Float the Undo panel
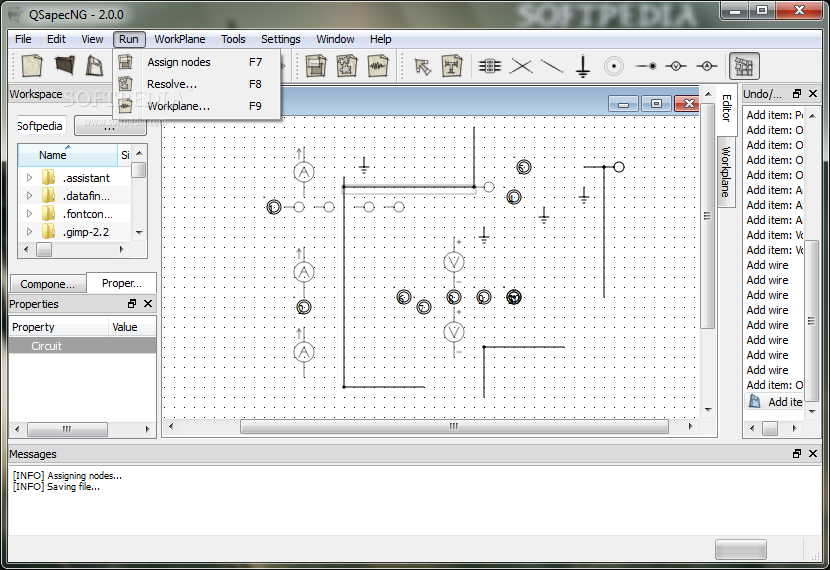The width and height of the screenshot is (830, 570). (x=797, y=94)
